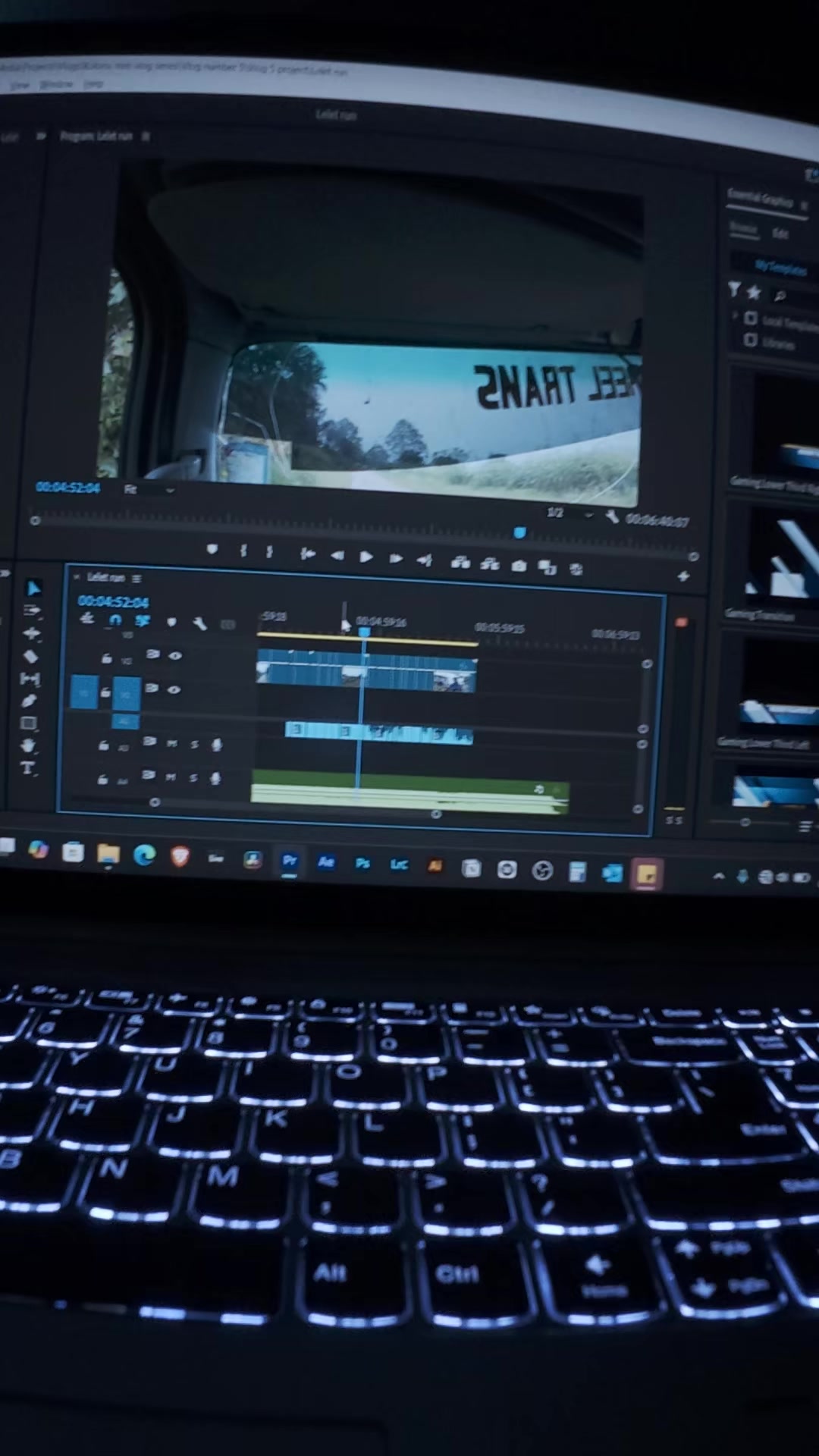Open the program monitor wrench settings

click(x=612, y=517)
